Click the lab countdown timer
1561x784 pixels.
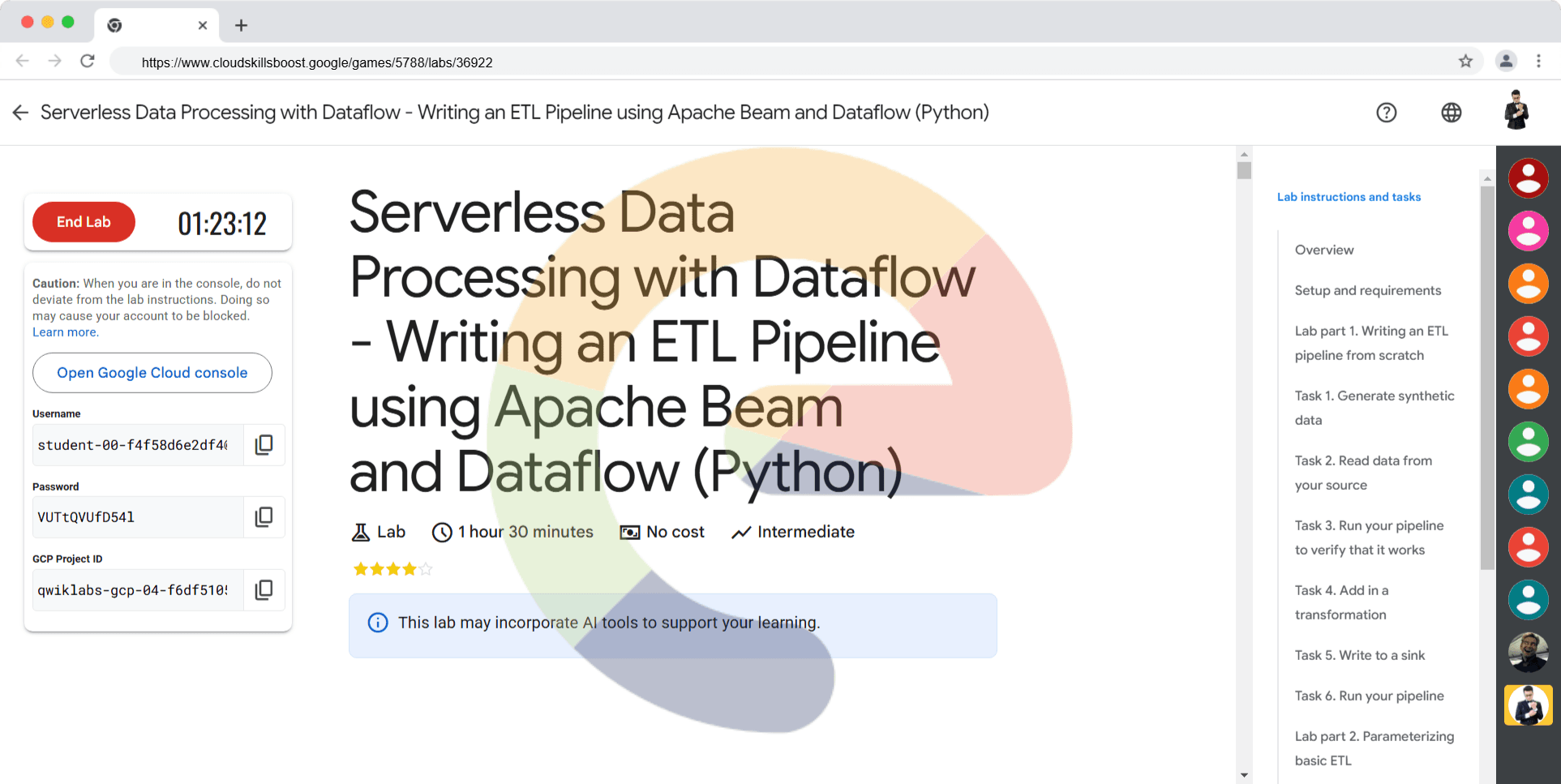(222, 223)
